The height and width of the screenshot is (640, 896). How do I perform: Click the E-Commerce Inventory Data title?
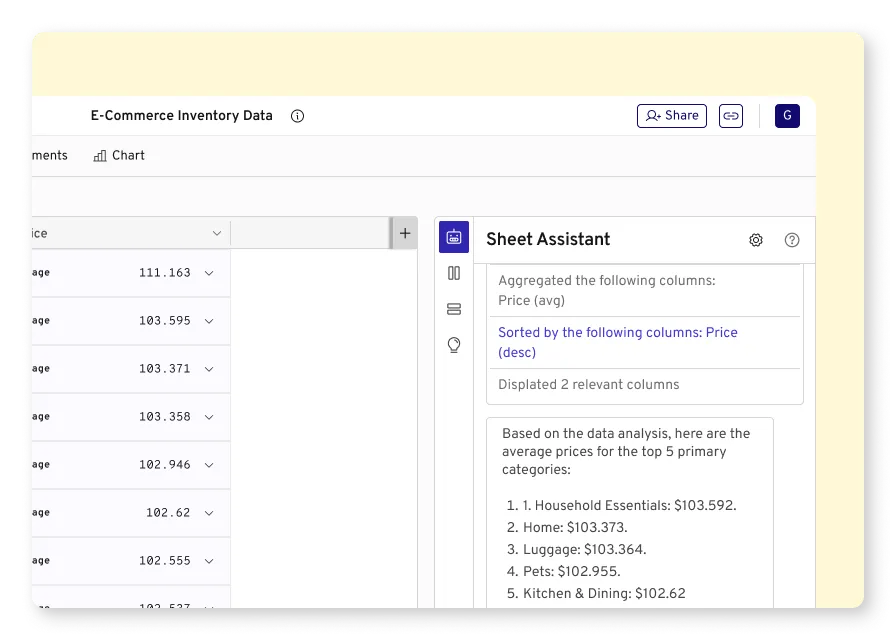[181, 116]
